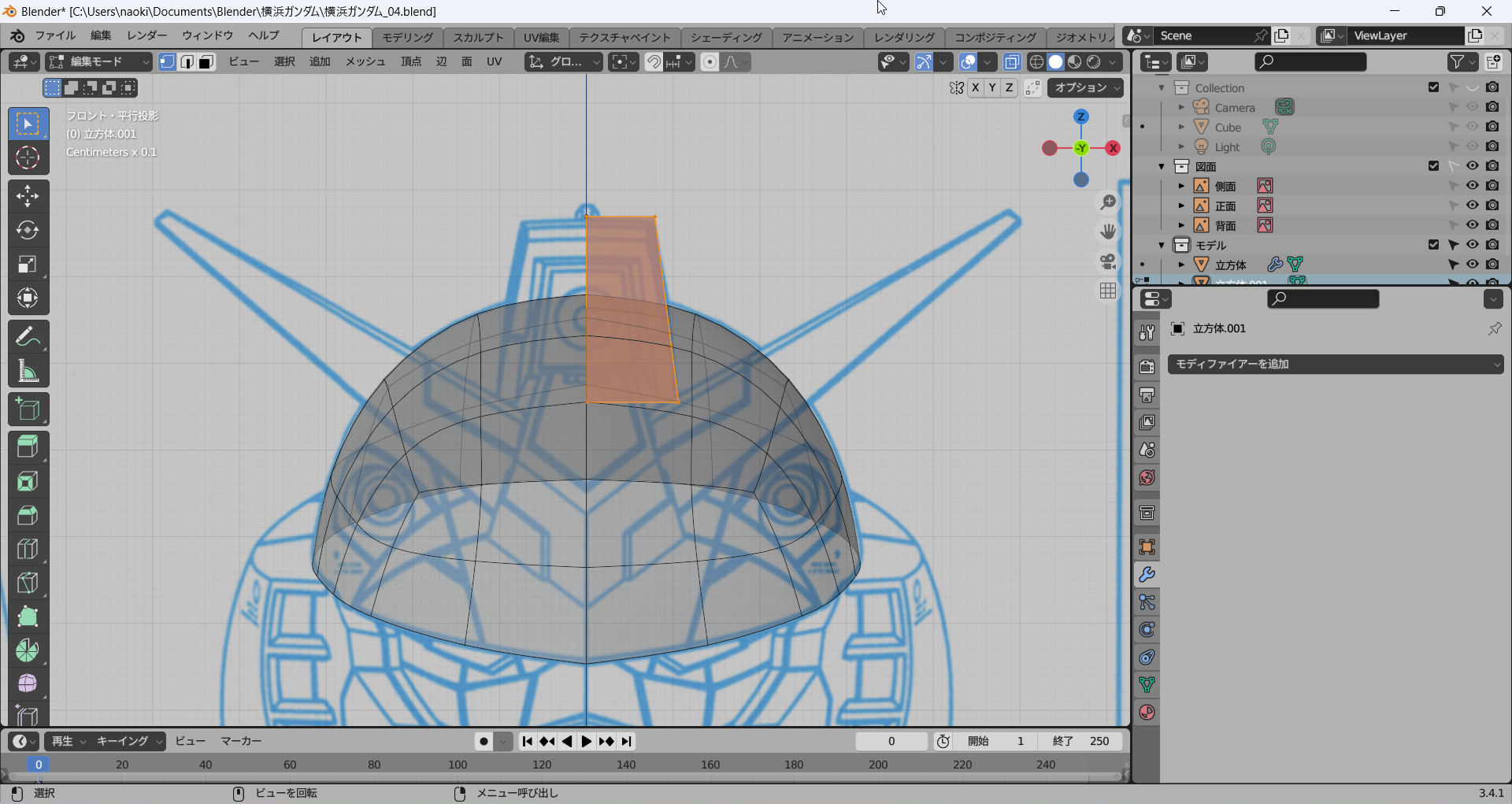This screenshot has width=1512, height=804.
Task: Click the オプション button
Action: pos(1084,87)
